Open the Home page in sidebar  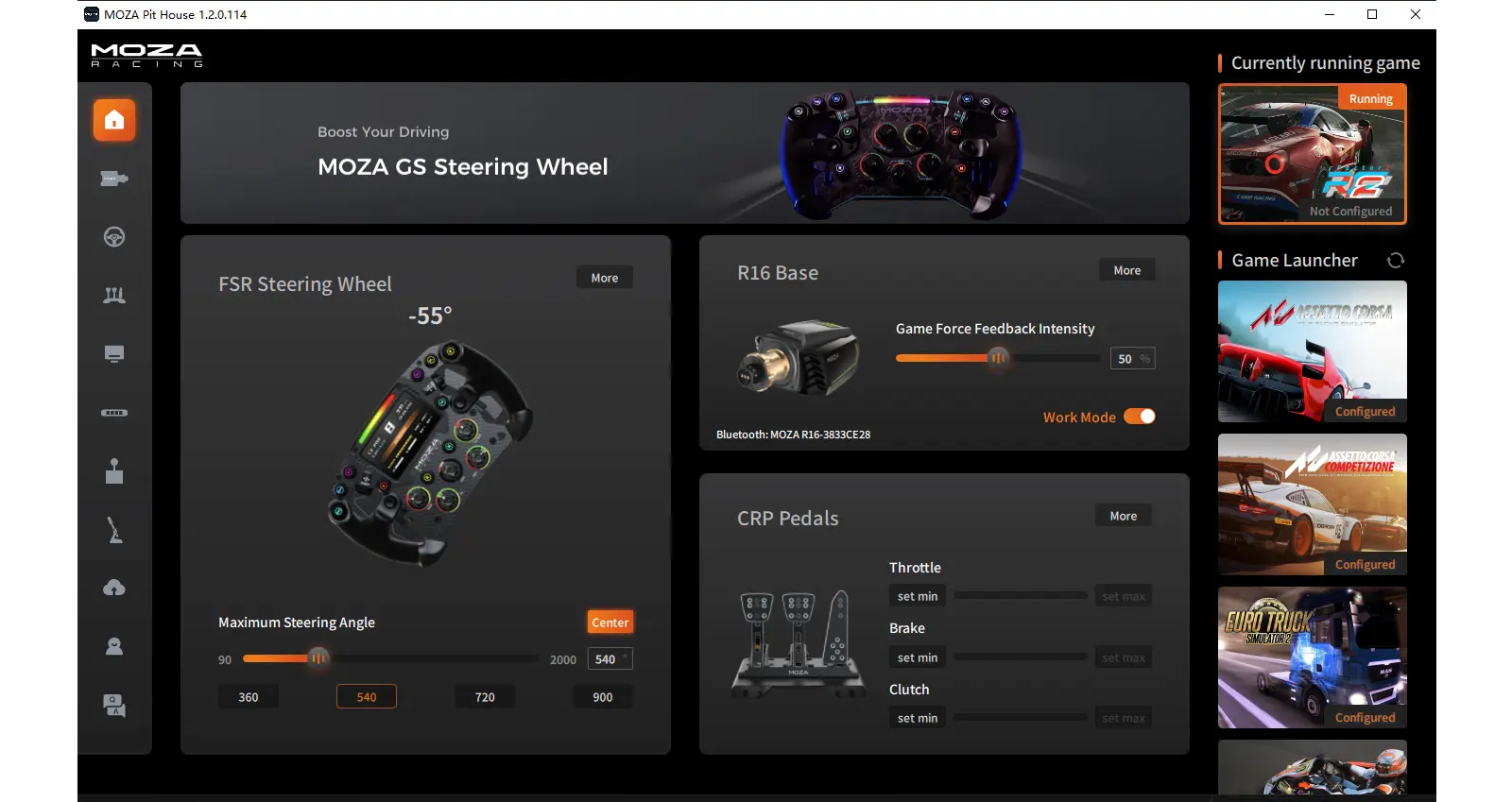114,120
